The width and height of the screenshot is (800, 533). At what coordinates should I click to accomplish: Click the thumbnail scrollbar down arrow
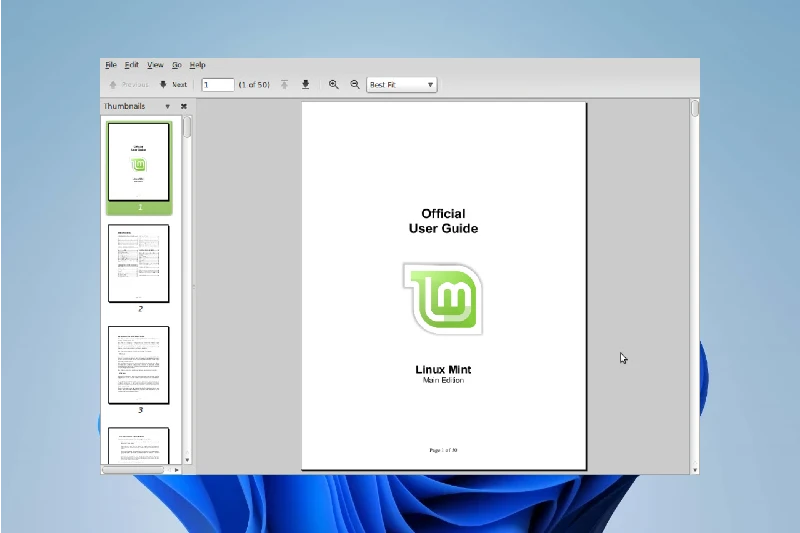[187, 460]
